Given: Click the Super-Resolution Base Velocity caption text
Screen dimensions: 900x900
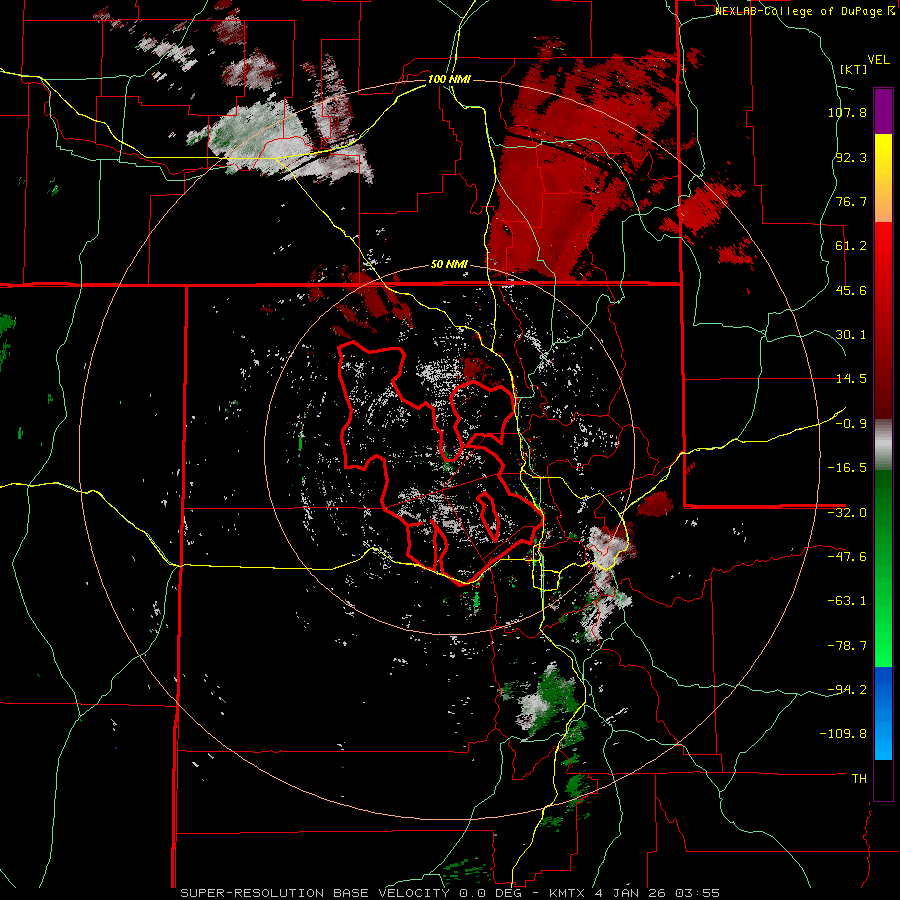Looking at the screenshot, I should (449, 893).
